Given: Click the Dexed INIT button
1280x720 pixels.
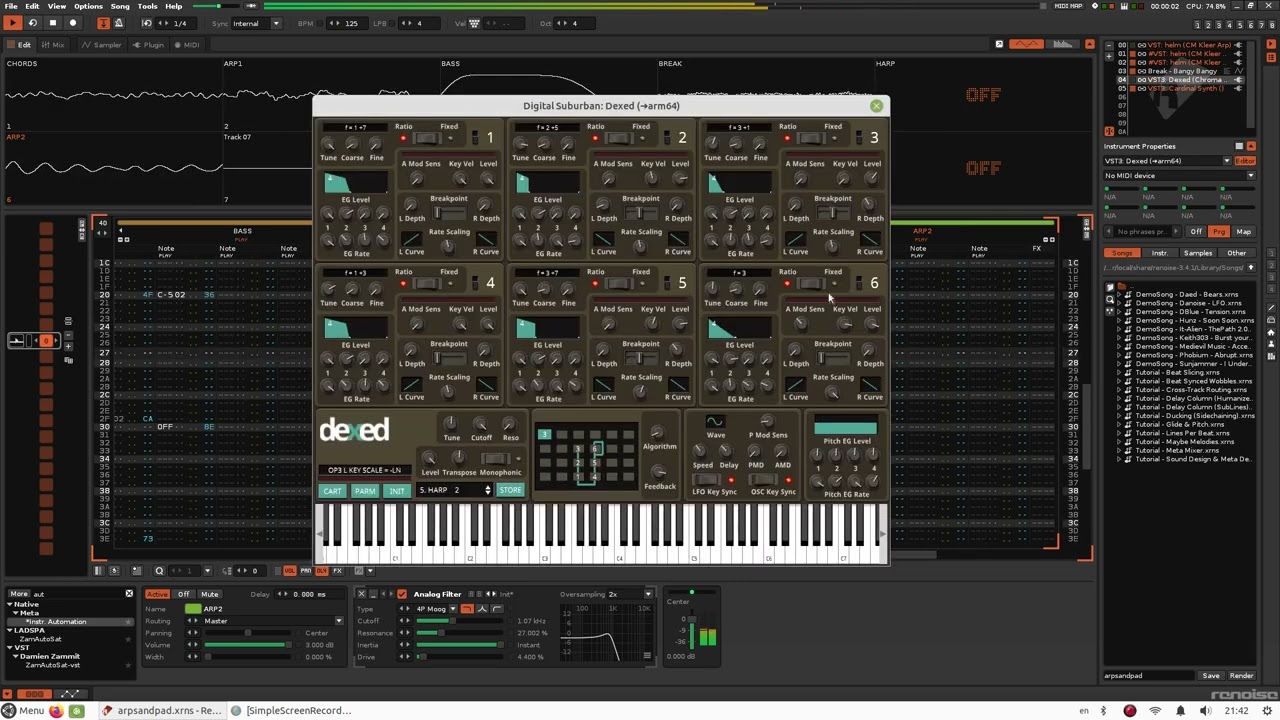Looking at the screenshot, I should point(397,491).
